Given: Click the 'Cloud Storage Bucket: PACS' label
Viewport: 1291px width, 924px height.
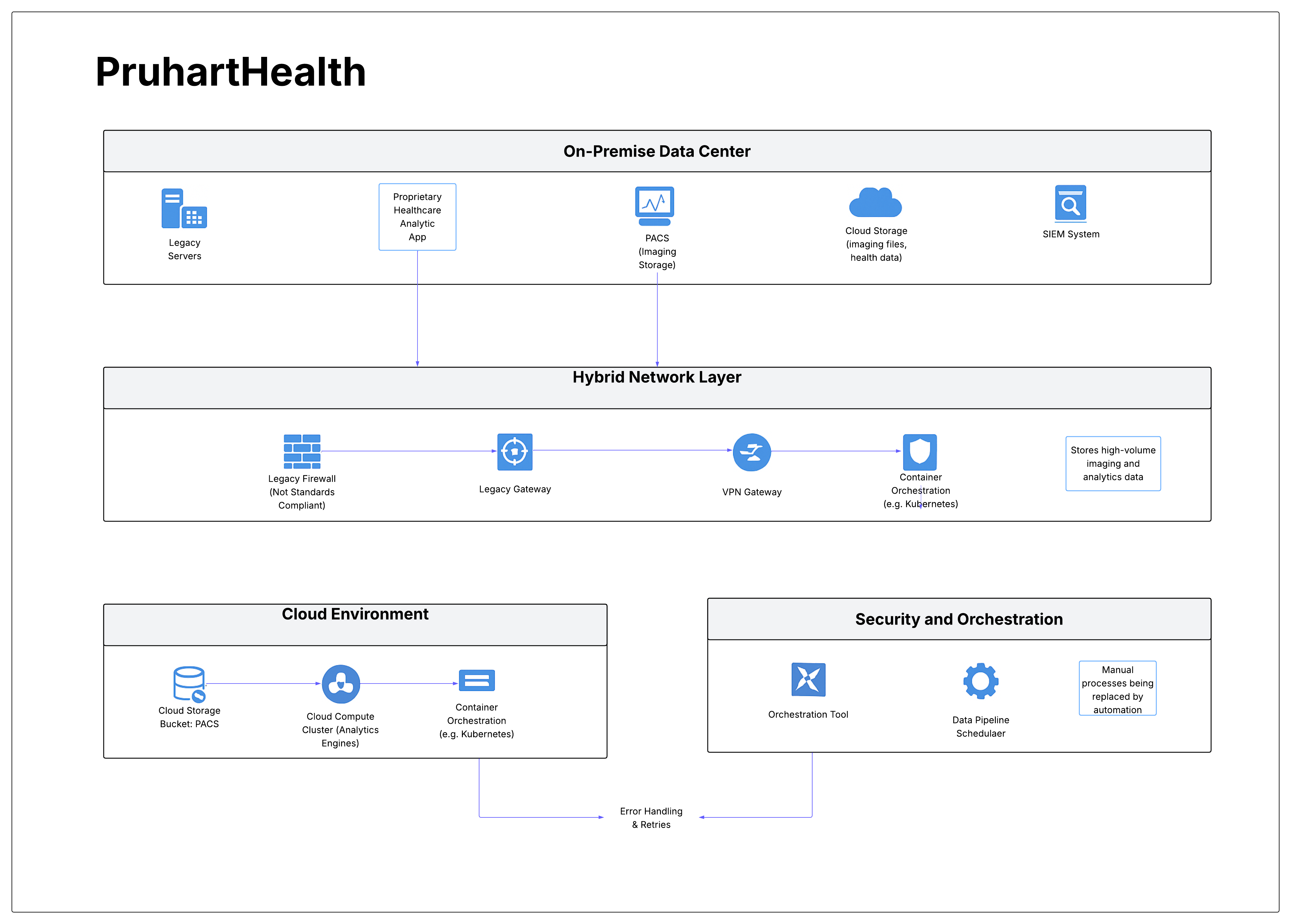Looking at the screenshot, I should 190,718.
